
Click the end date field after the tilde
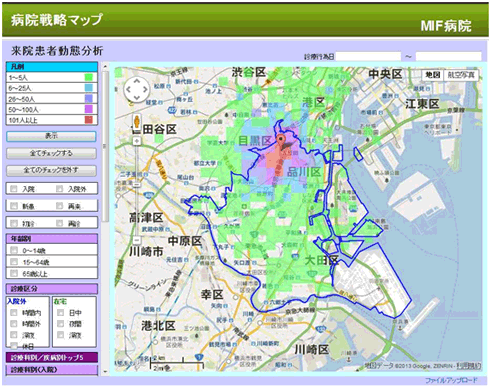[x=448, y=56]
